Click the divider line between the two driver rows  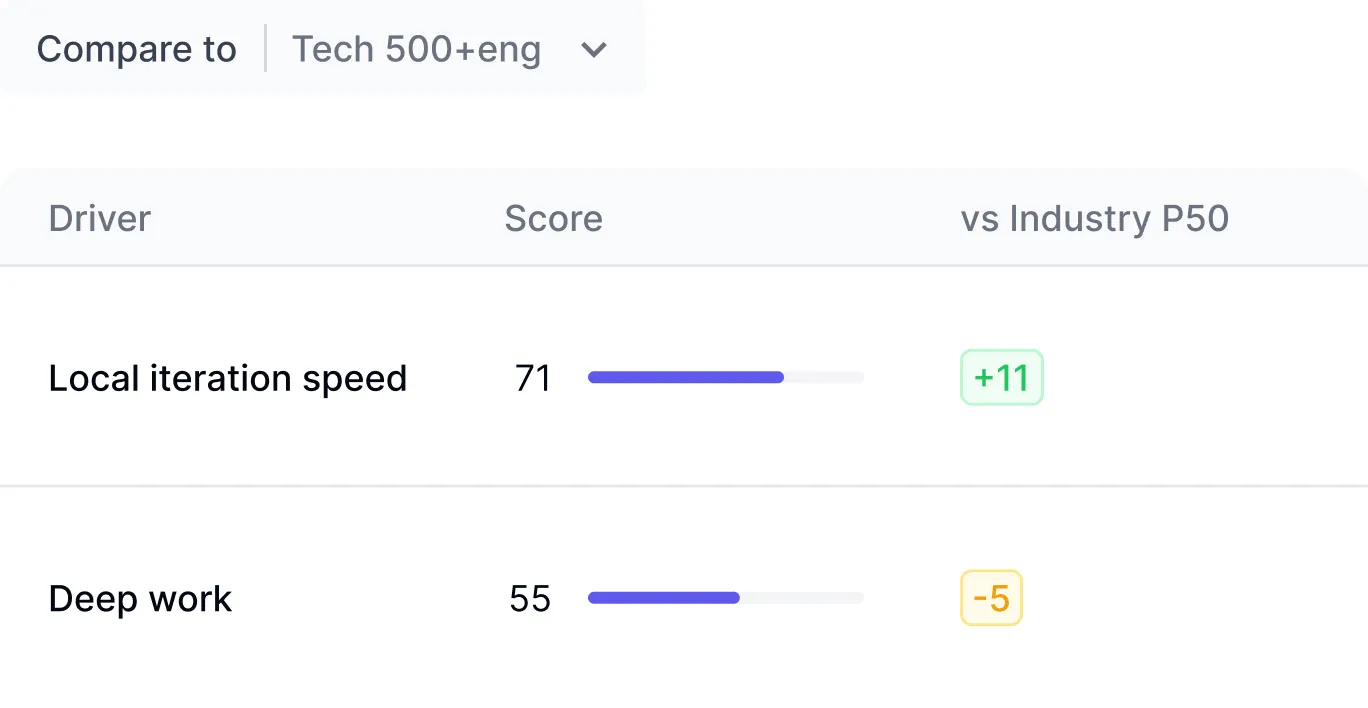point(684,486)
